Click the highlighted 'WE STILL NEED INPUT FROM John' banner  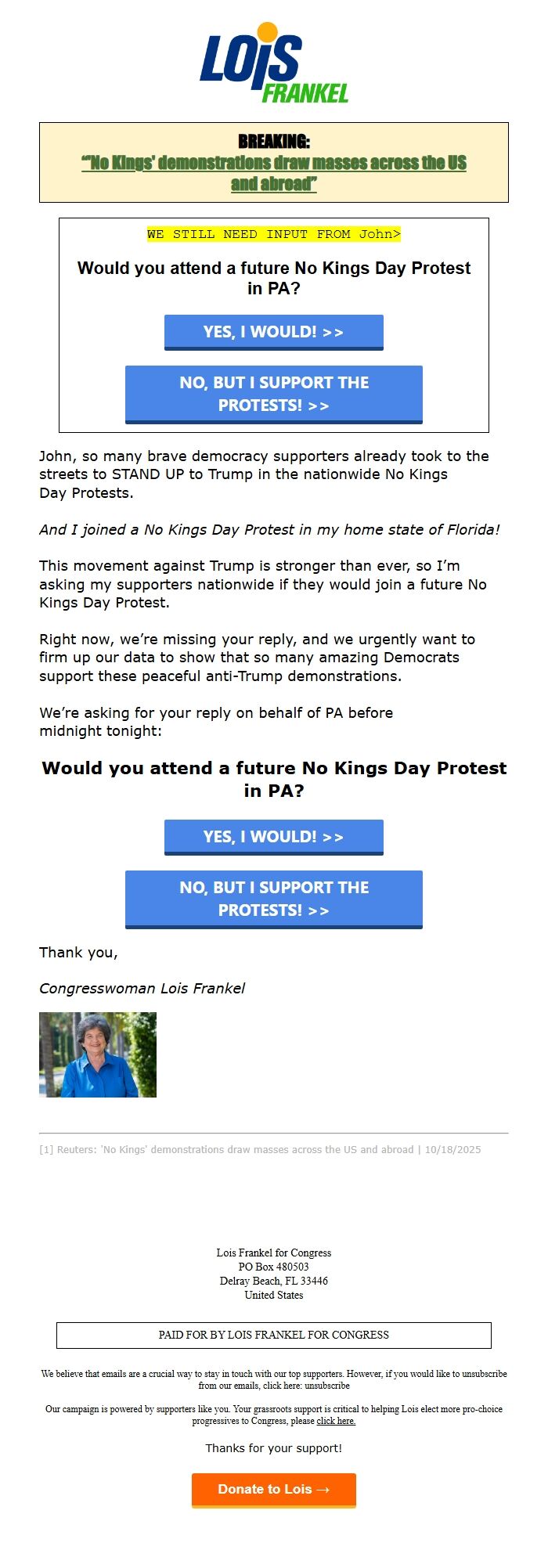click(x=273, y=234)
